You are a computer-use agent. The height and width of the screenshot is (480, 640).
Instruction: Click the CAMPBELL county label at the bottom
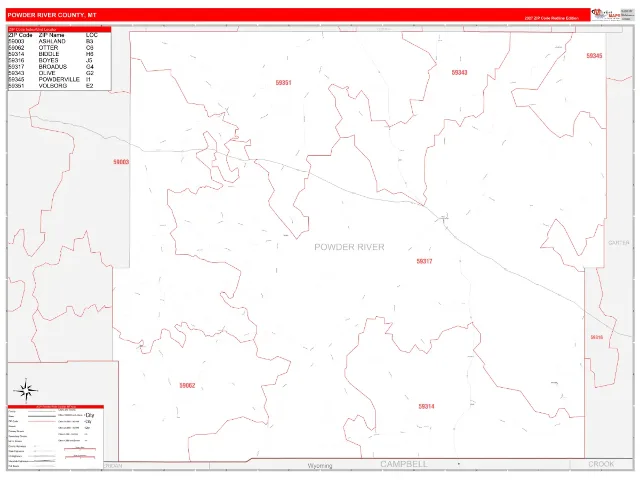(x=404, y=464)
